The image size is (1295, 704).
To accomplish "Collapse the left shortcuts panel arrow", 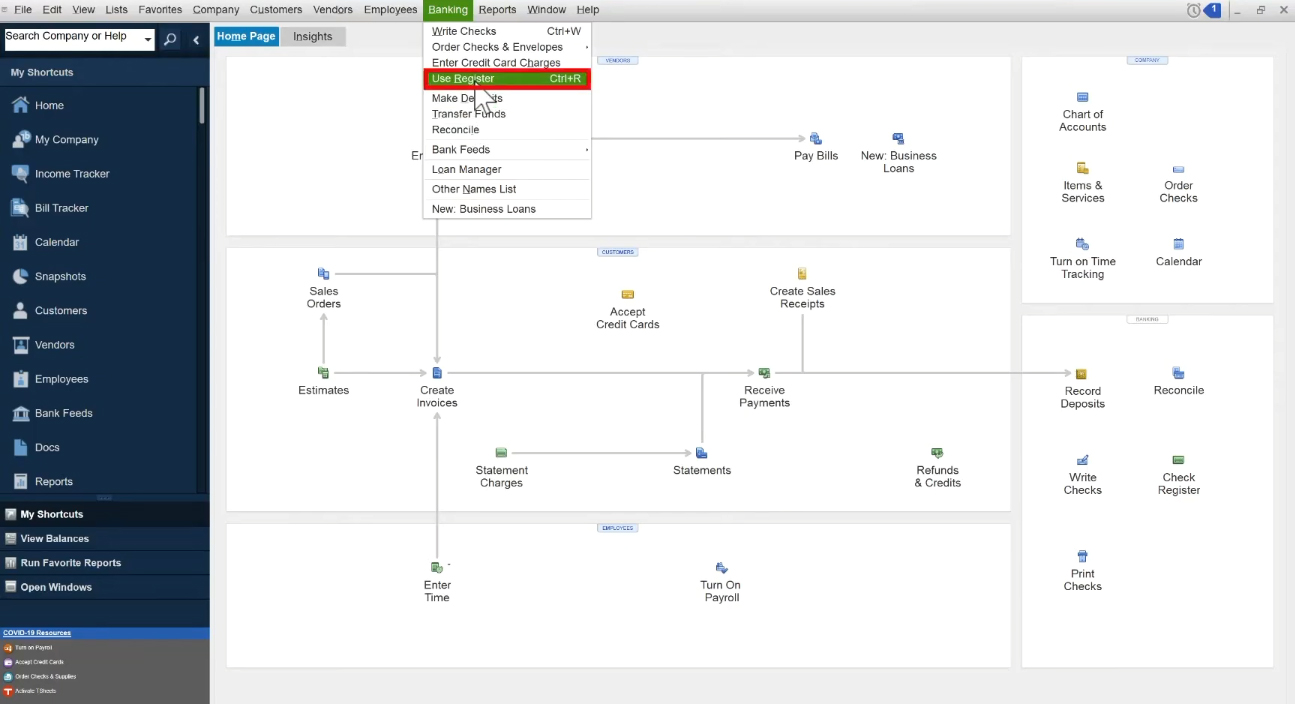I will click(x=196, y=40).
